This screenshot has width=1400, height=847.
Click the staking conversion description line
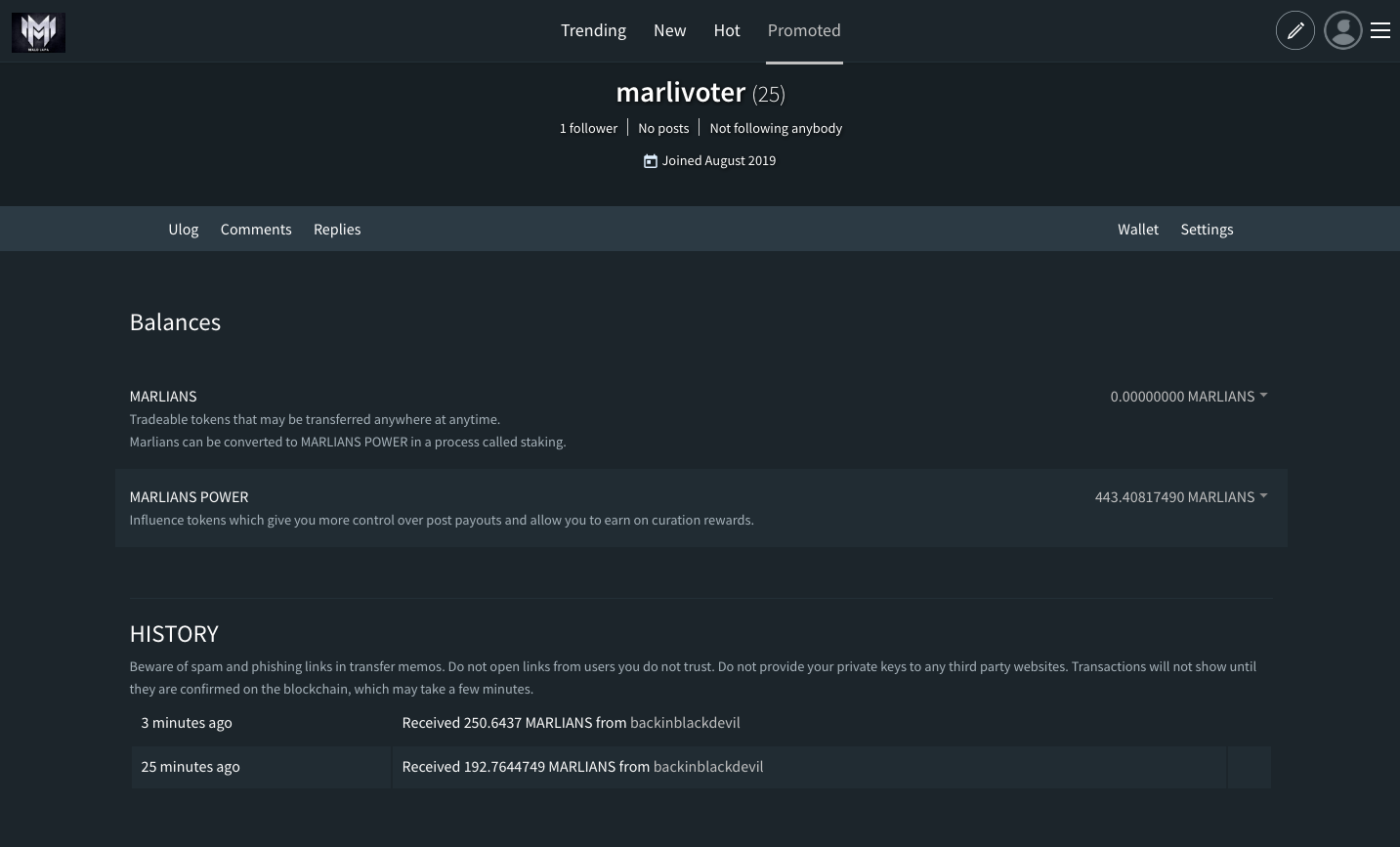(x=348, y=442)
